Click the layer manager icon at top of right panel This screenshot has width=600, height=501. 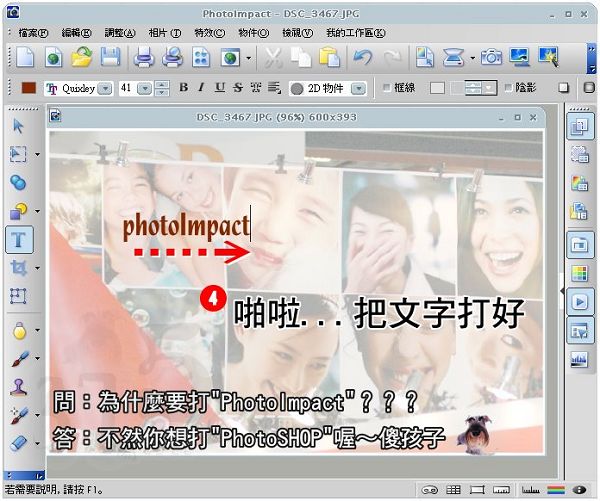pyautogui.click(x=580, y=127)
